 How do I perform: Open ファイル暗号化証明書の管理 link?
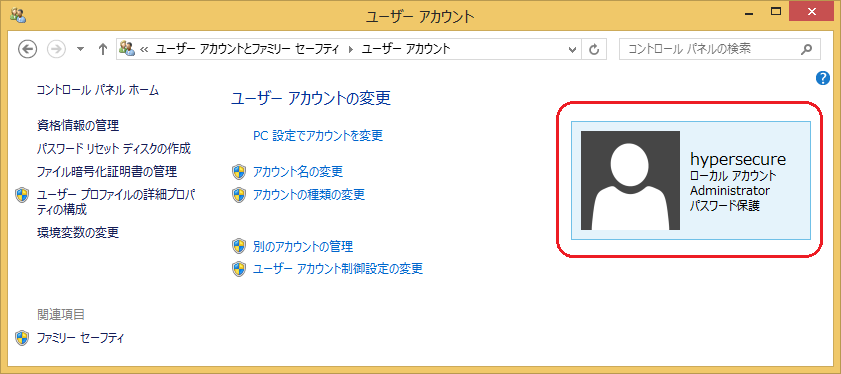tap(107, 172)
